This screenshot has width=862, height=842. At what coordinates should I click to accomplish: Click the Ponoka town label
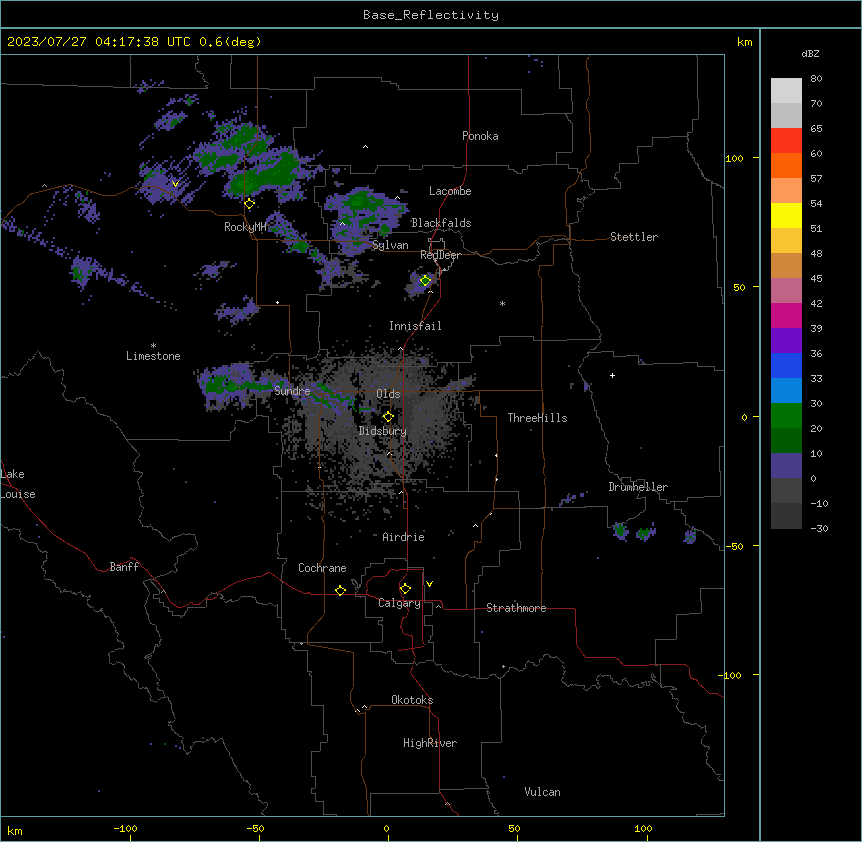[480, 136]
